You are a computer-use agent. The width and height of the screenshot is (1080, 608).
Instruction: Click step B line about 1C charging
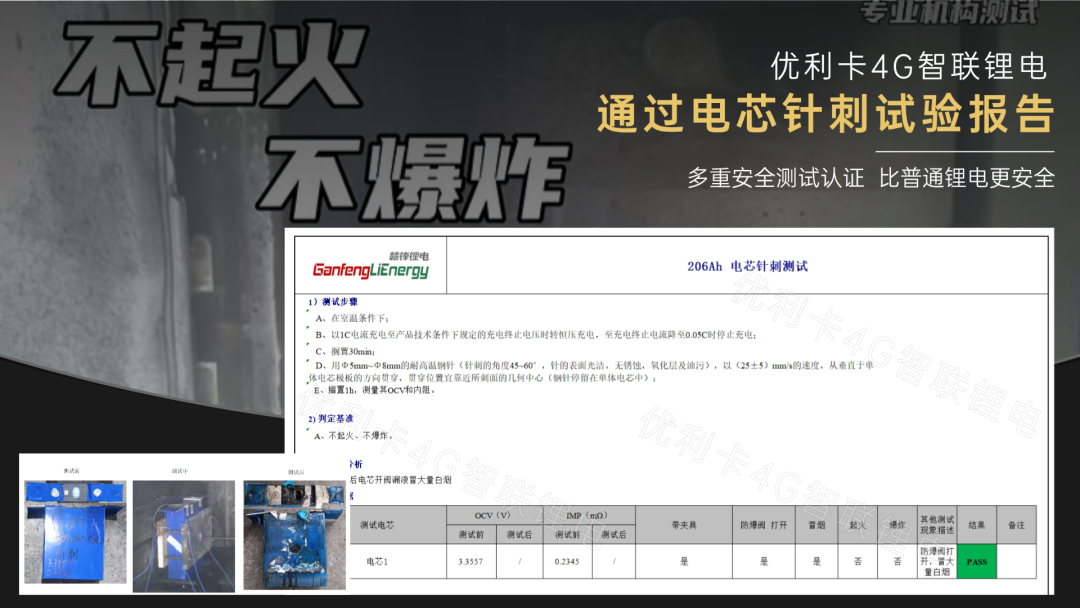tap(536, 335)
